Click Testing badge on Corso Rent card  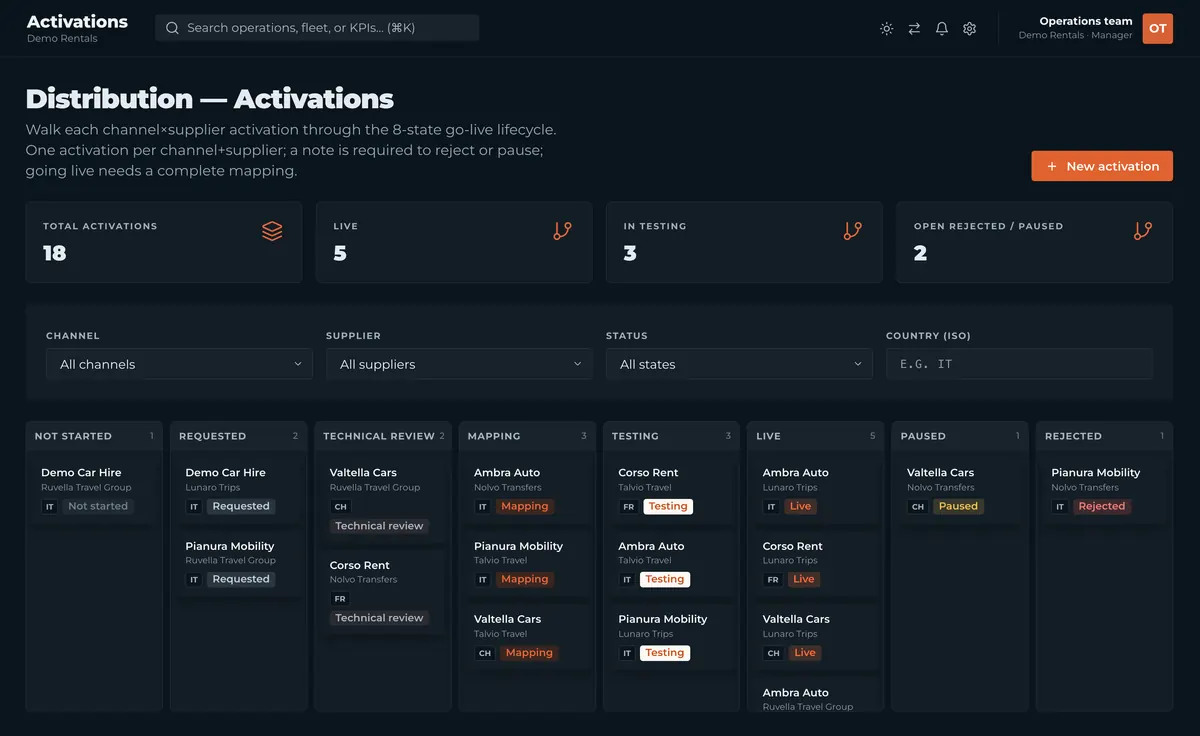click(668, 506)
